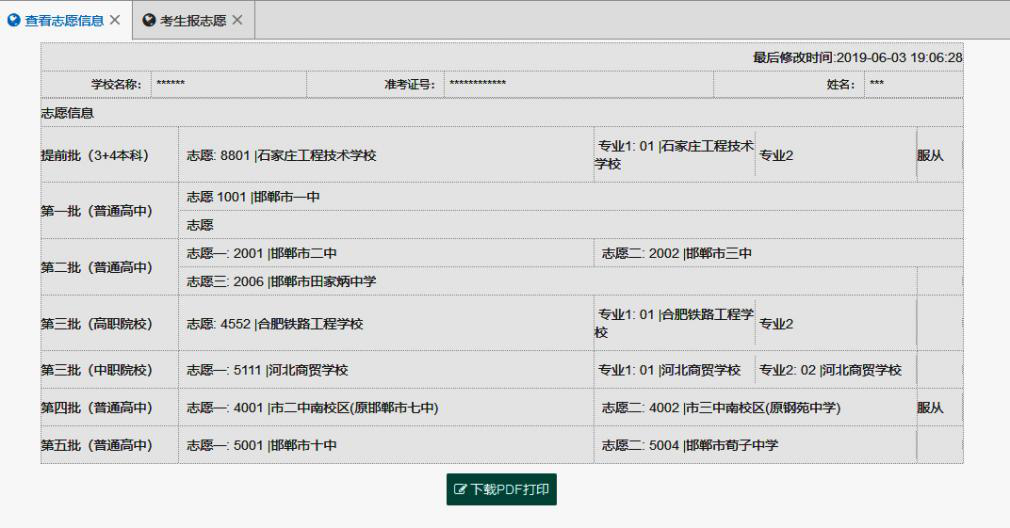Close the 查看志愿信息 tab
The height and width of the screenshot is (528, 1010).
coord(115,21)
